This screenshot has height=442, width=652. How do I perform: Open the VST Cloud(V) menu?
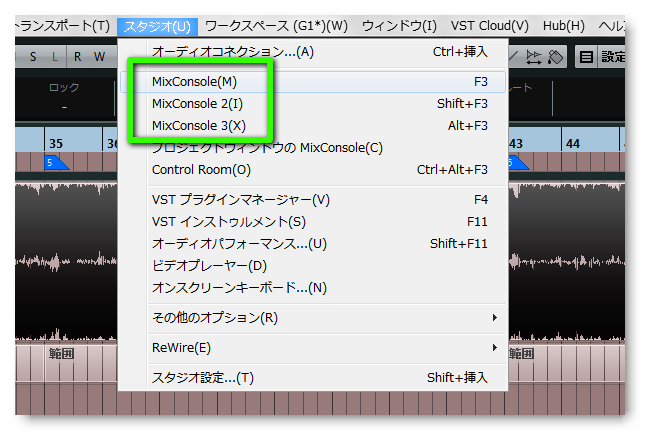point(489,26)
